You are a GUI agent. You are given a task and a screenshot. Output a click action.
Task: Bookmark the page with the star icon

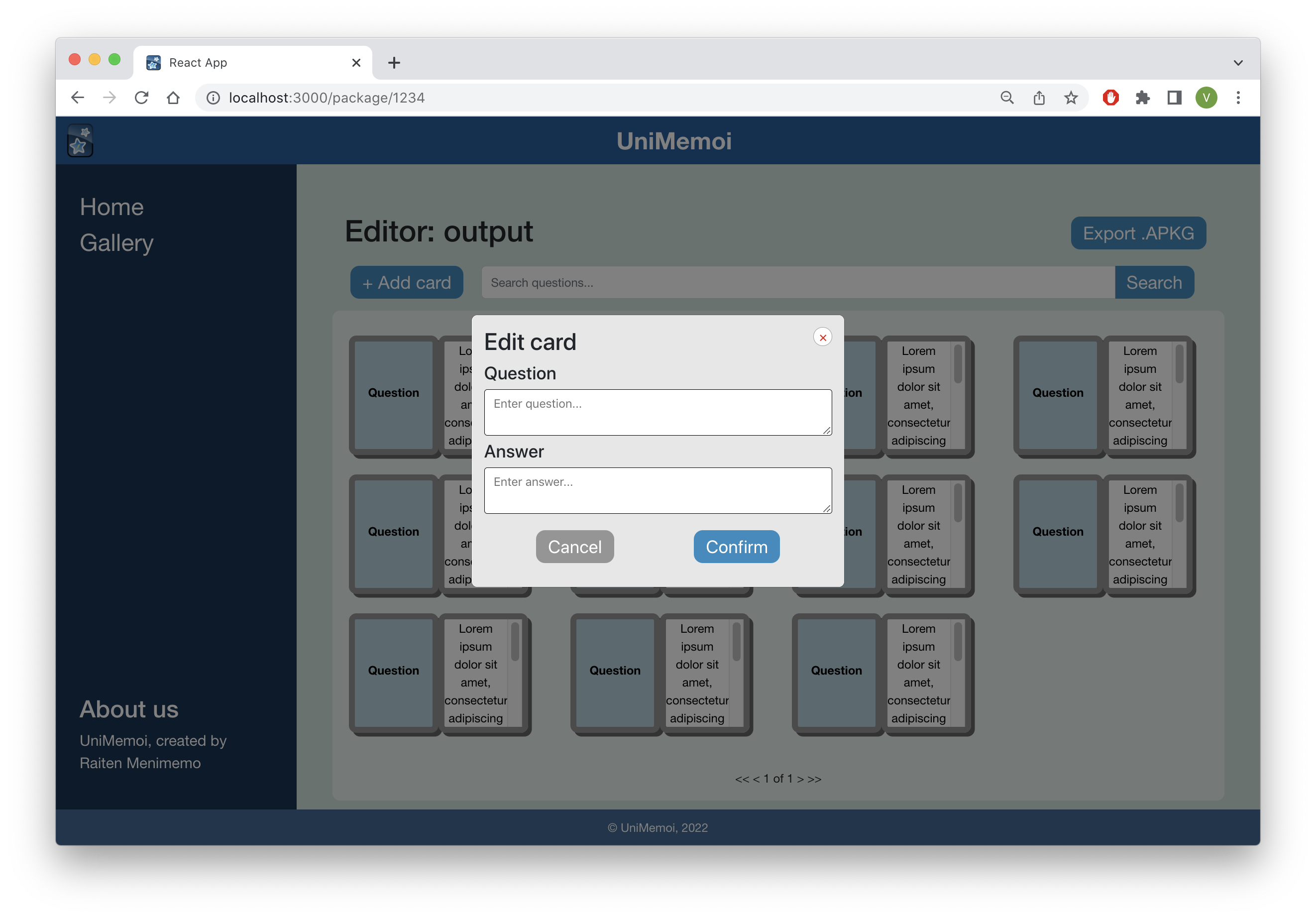coord(1071,98)
